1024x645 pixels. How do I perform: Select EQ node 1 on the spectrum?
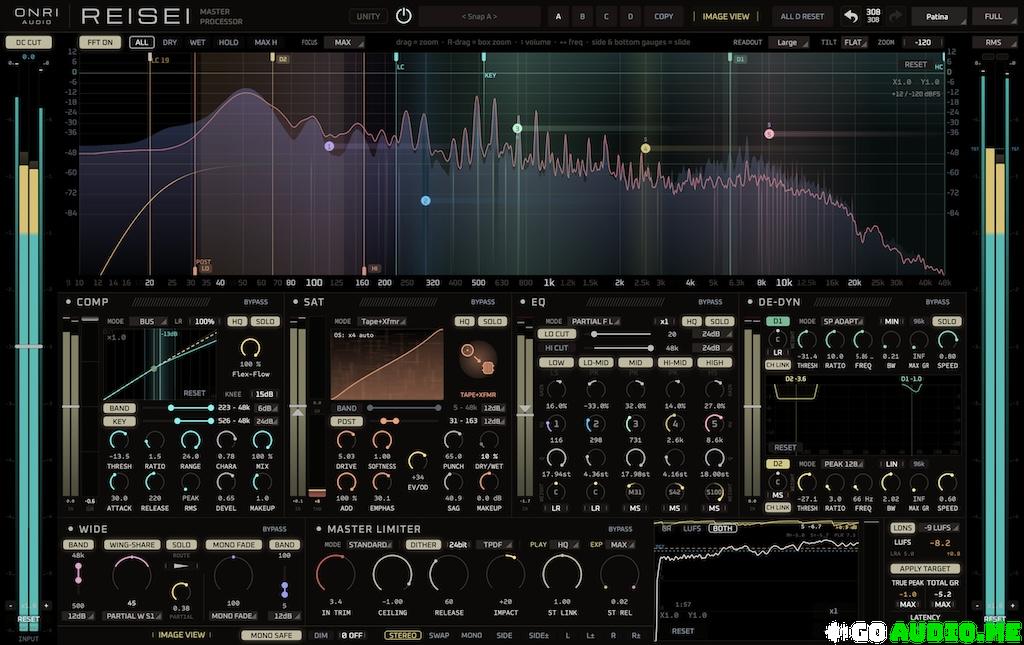(x=329, y=146)
